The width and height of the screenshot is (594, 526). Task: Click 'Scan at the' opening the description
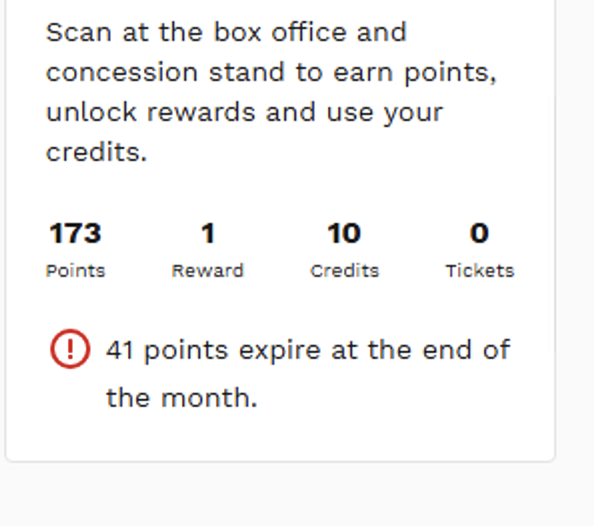(x=124, y=32)
